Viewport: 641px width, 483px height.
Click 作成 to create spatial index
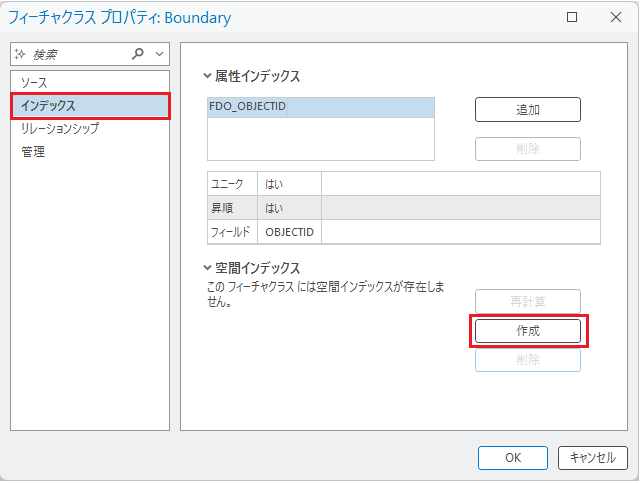[527, 331]
